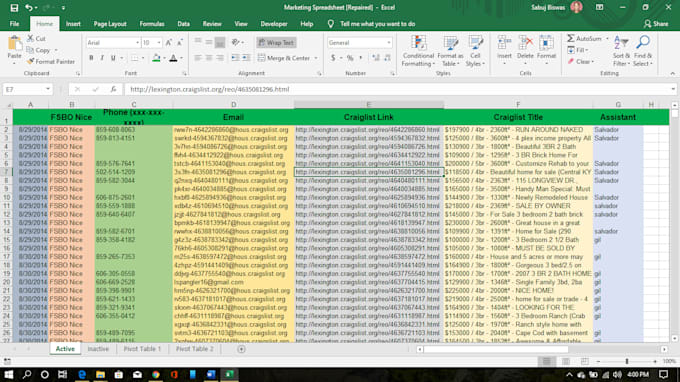Click the formula bar URL text
The height and width of the screenshot is (382, 680).
[210, 89]
